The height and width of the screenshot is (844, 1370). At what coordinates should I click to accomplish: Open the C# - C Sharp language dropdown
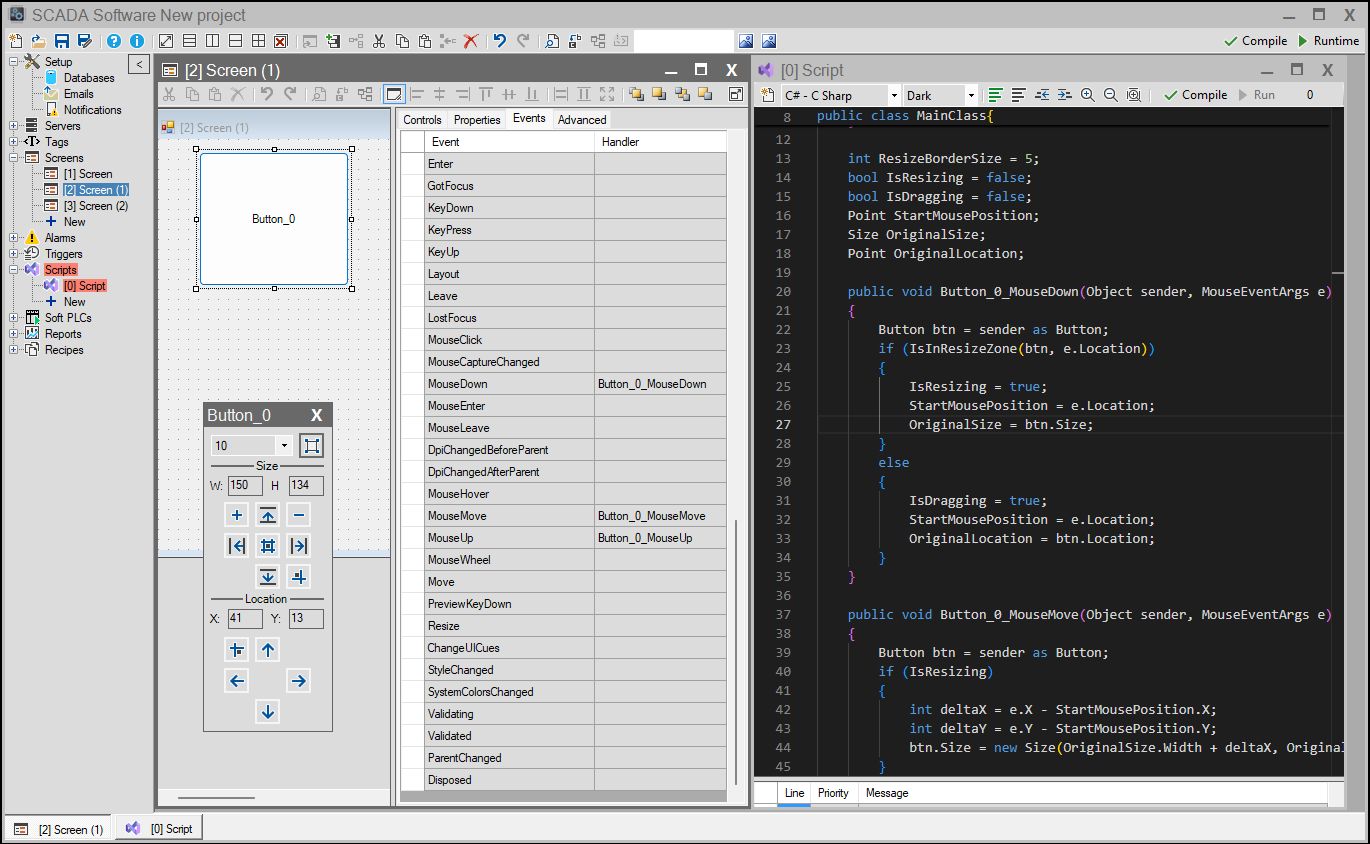[x=840, y=95]
